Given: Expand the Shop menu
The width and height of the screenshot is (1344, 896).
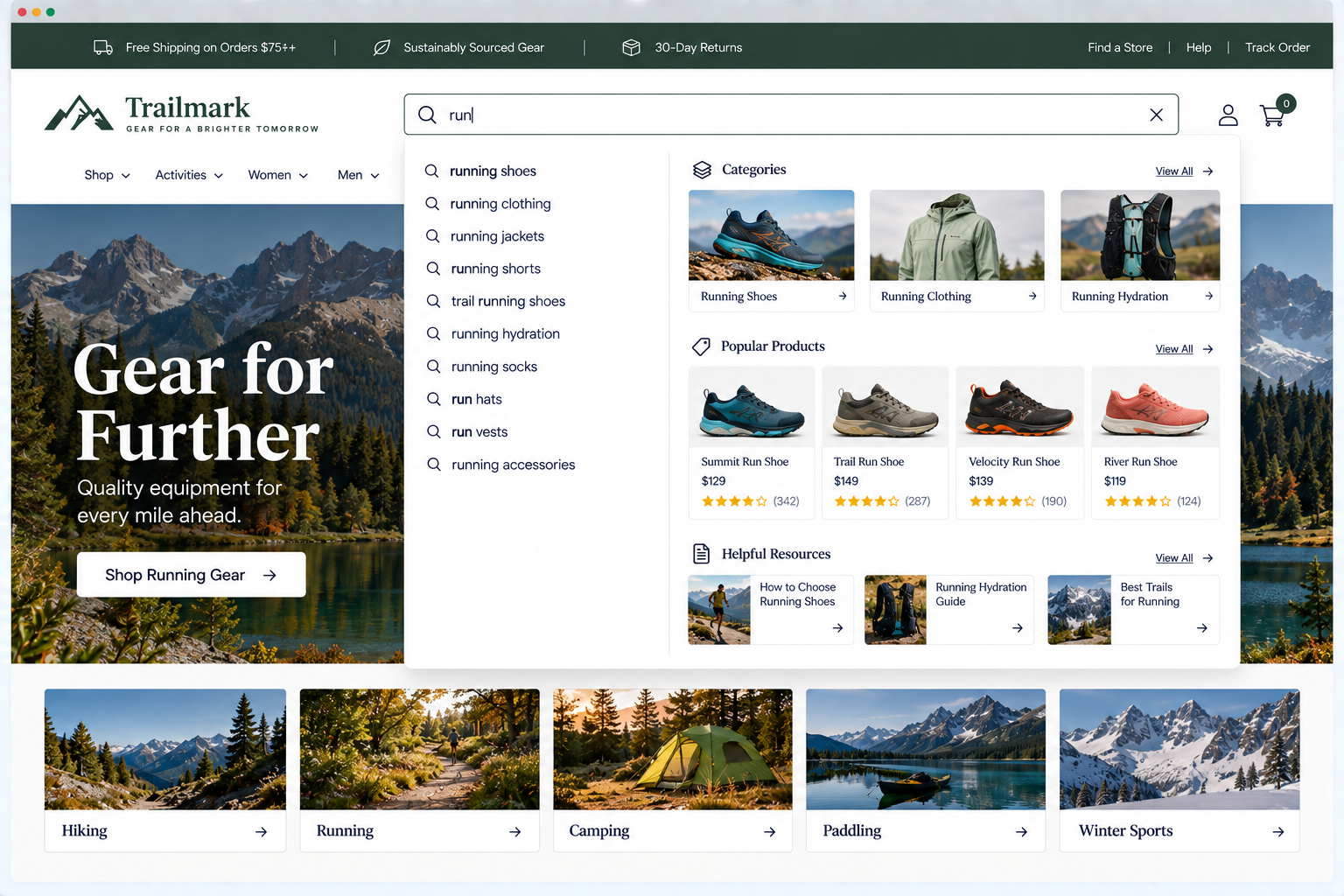Looking at the screenshot, I should 108,175.
